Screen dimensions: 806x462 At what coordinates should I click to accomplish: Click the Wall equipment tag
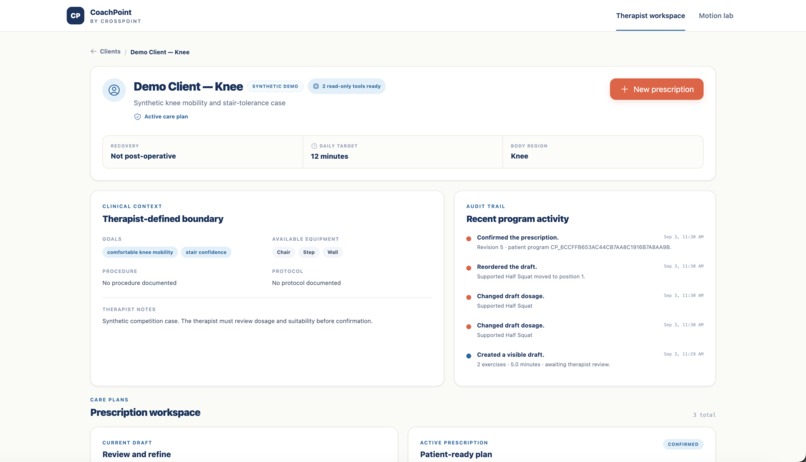pos(333,252)
